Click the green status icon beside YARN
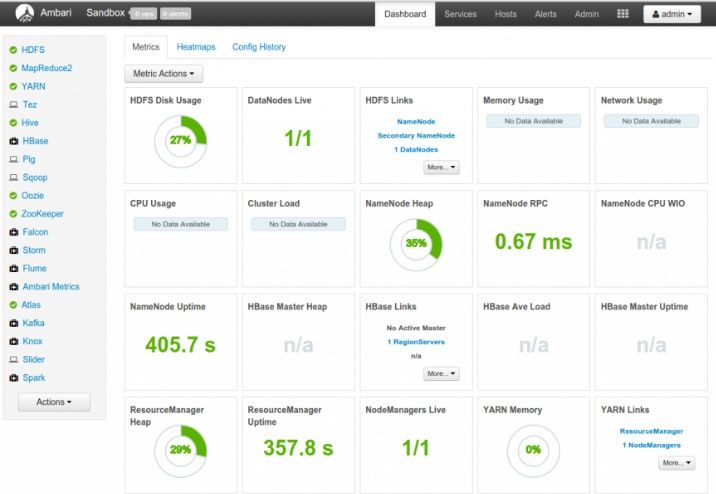The height and width of the screenshot is (494, 716). coord(13,86)
